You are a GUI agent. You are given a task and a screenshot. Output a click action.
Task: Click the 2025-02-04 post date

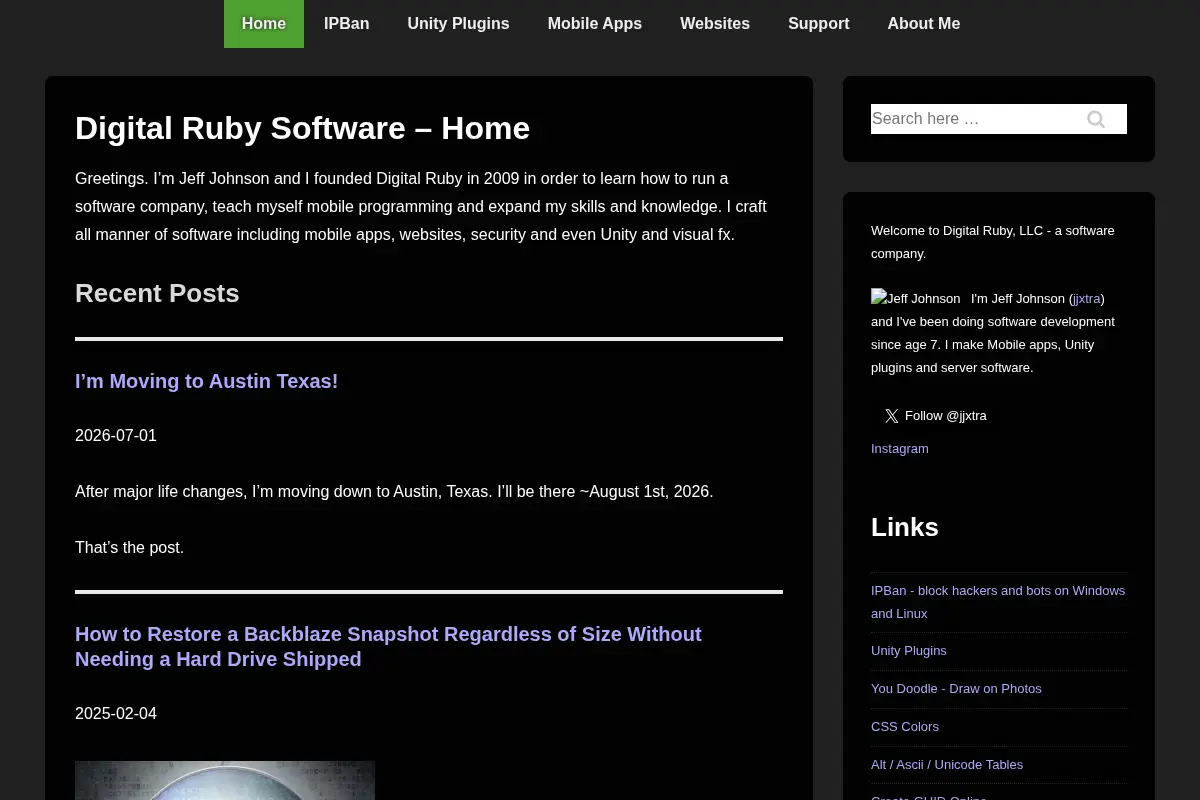click(x=116, y=714)
